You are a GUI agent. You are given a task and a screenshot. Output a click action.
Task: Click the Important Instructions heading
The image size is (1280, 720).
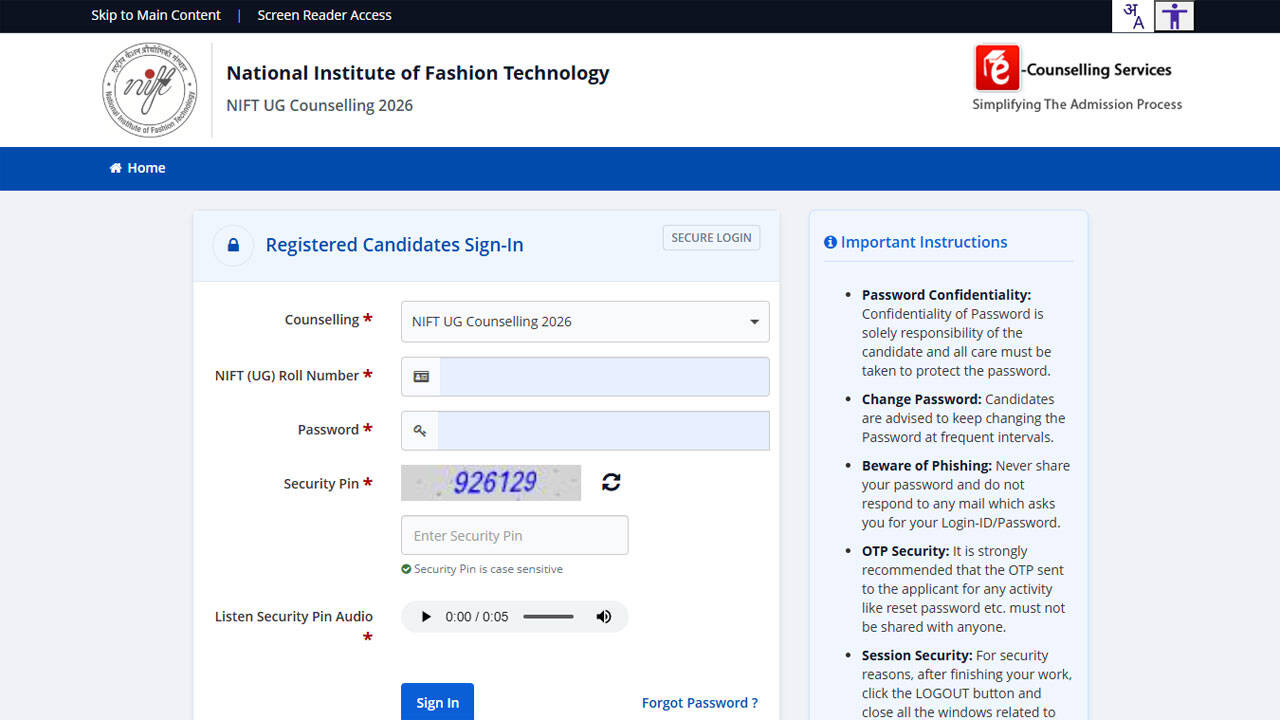click(x=924, y=242)
